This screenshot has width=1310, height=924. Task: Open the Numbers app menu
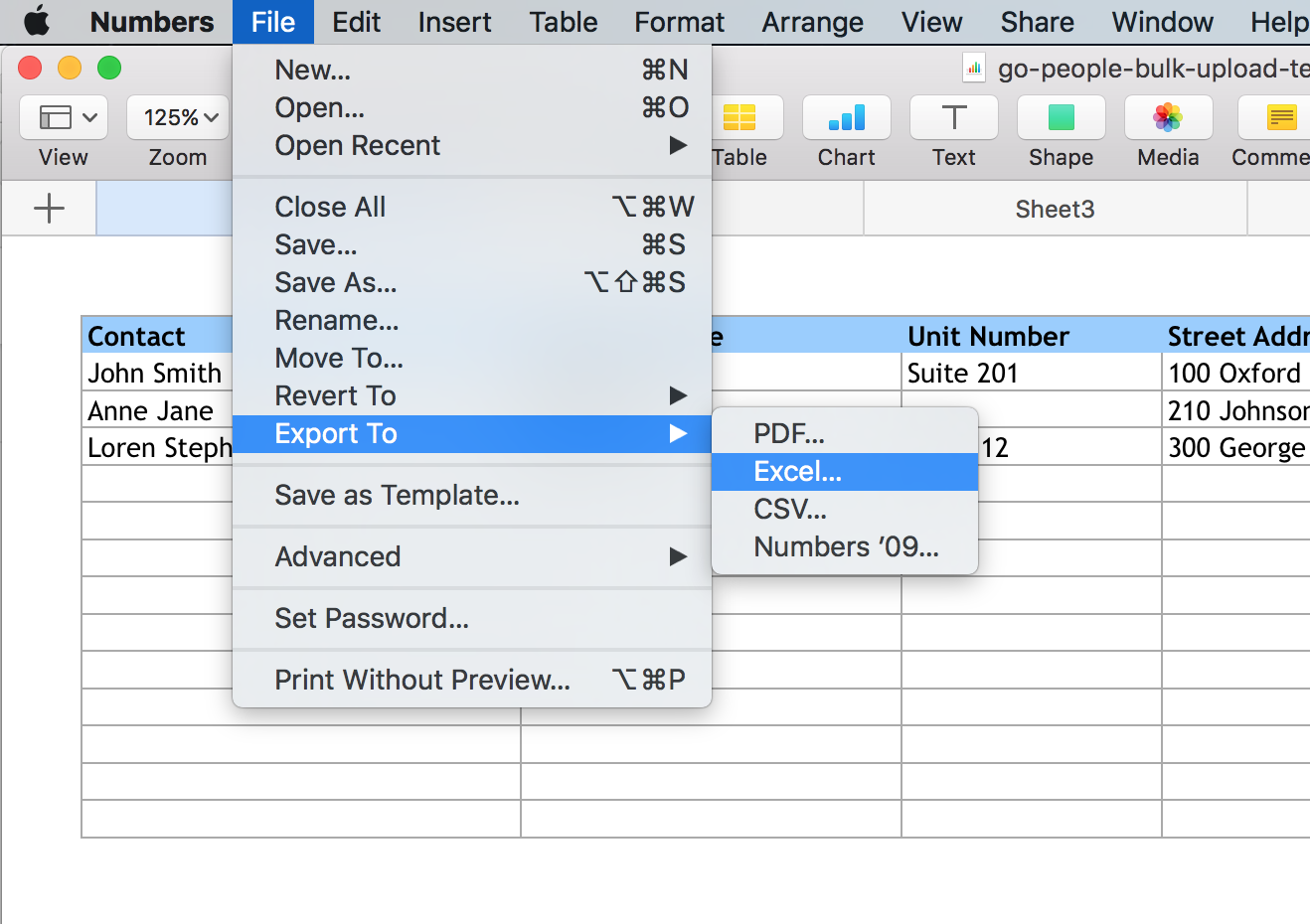coord(152,22)
